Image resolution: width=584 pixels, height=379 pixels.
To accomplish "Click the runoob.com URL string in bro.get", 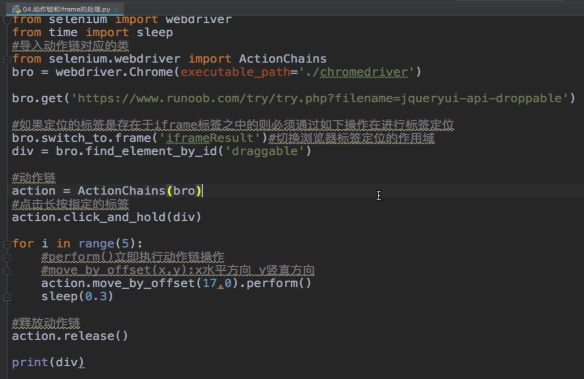I will click(x=320, y=98).
